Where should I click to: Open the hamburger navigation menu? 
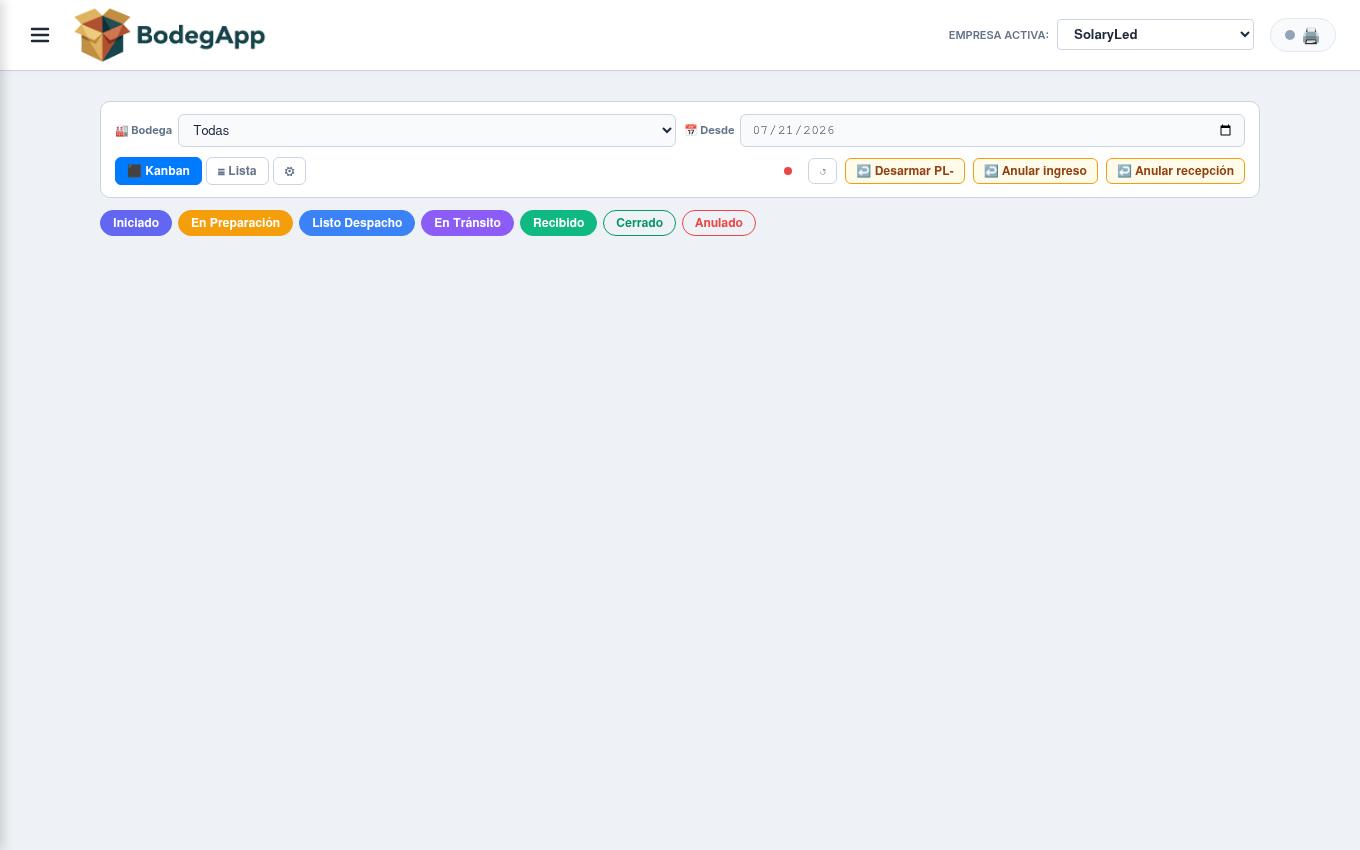[40, 35]
